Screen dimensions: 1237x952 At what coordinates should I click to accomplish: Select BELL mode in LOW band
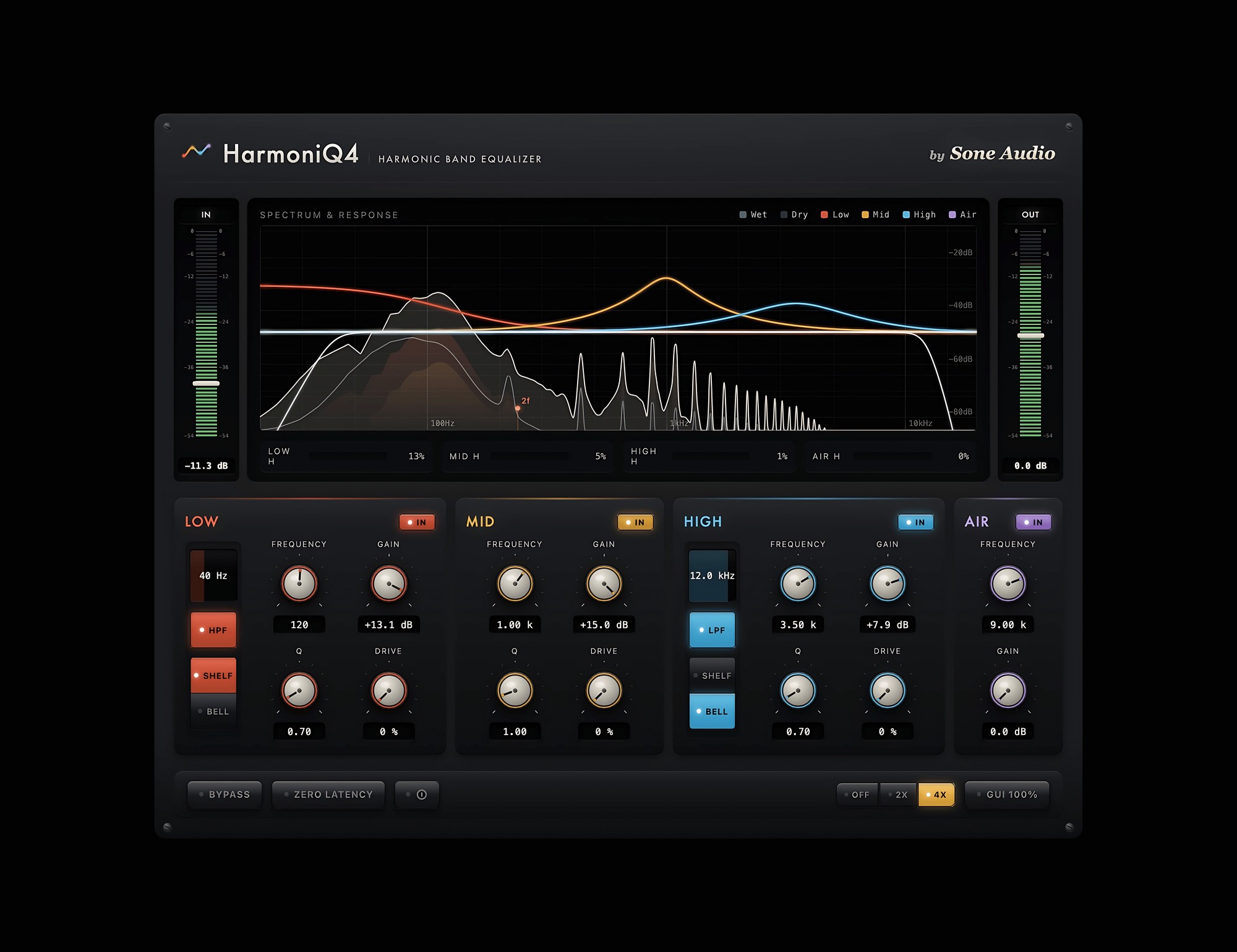tap(213, 712)
